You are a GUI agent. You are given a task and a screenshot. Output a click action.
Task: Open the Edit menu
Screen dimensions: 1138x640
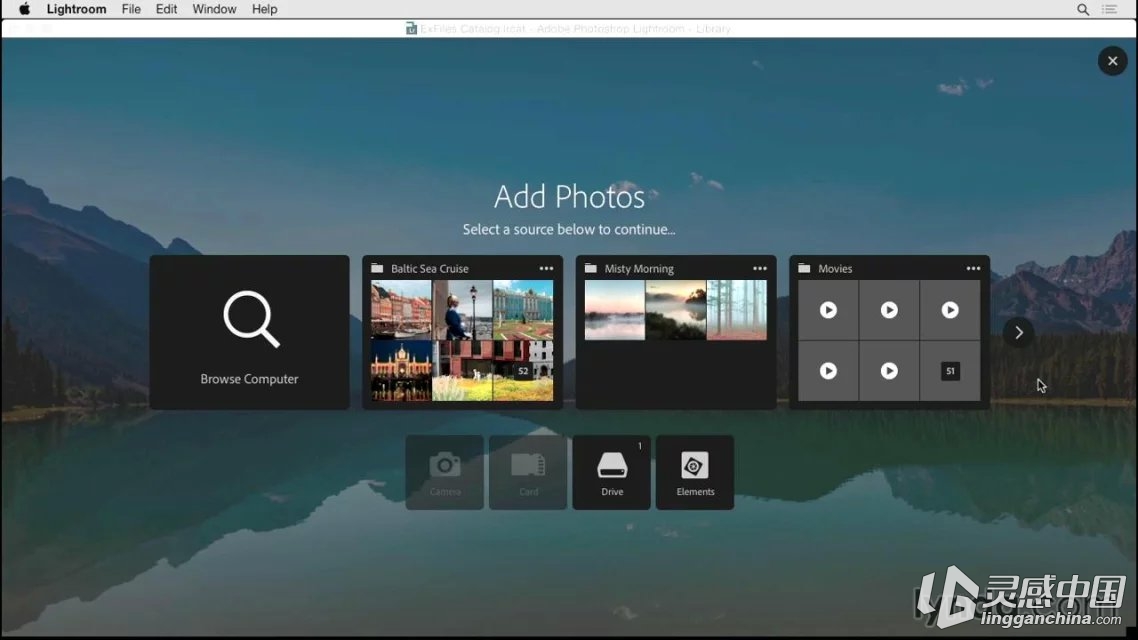[166, 9]
